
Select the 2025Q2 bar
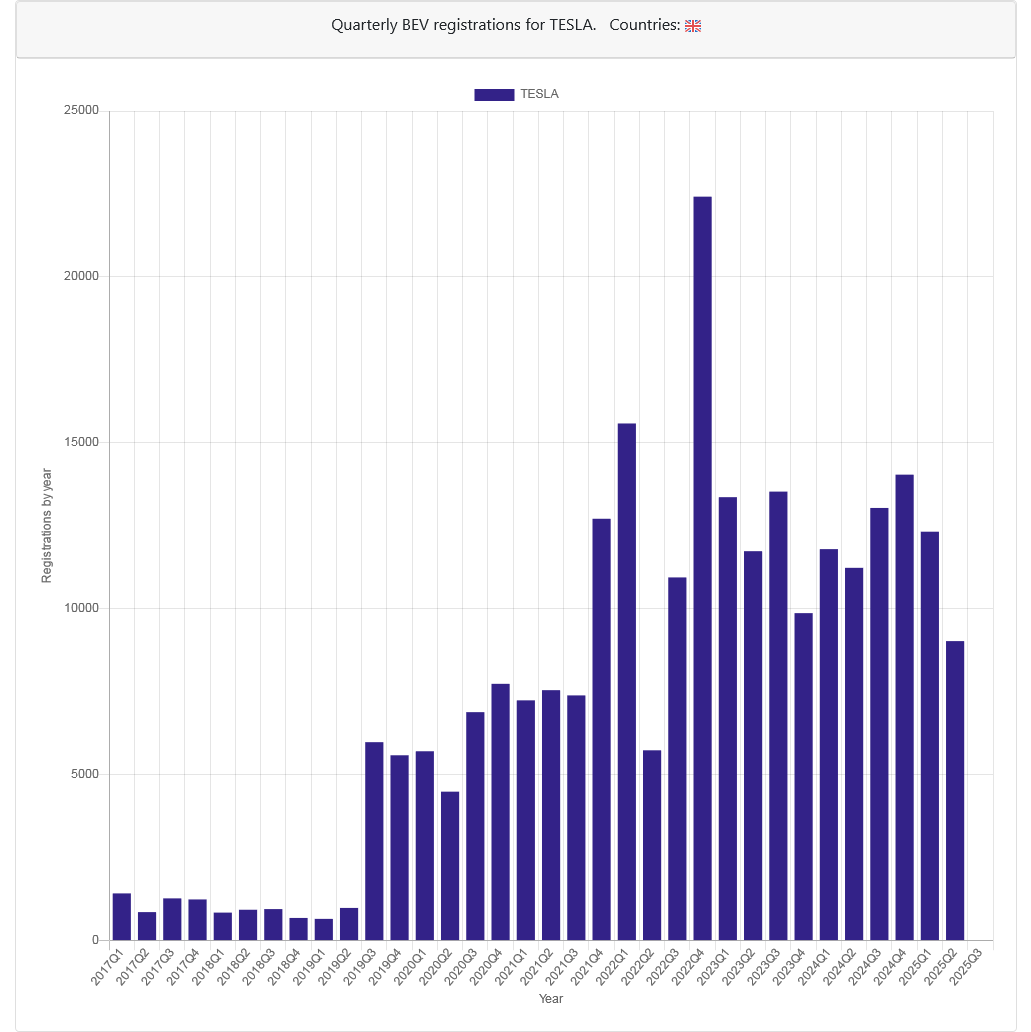tap(955, 790)
